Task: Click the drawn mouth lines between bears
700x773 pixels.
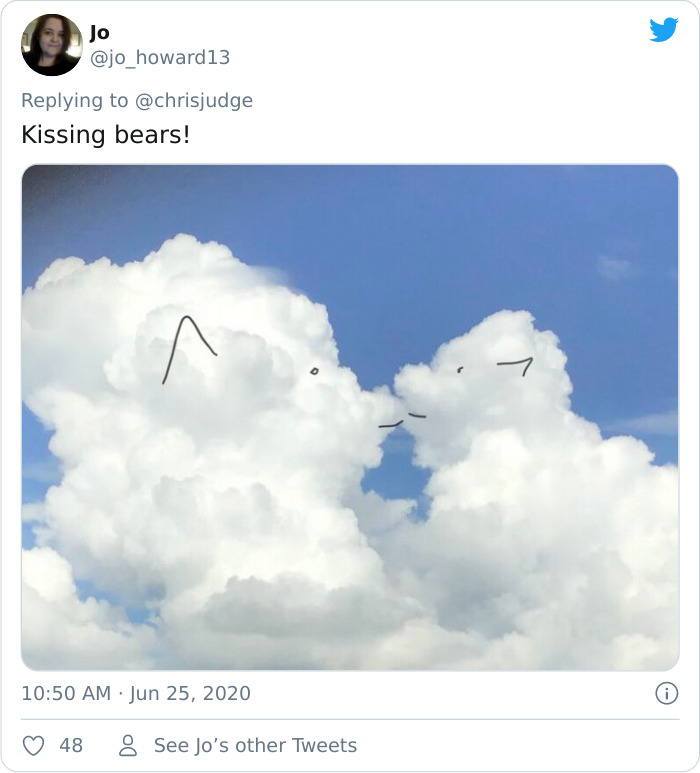Action: click(x=402, y=420)
